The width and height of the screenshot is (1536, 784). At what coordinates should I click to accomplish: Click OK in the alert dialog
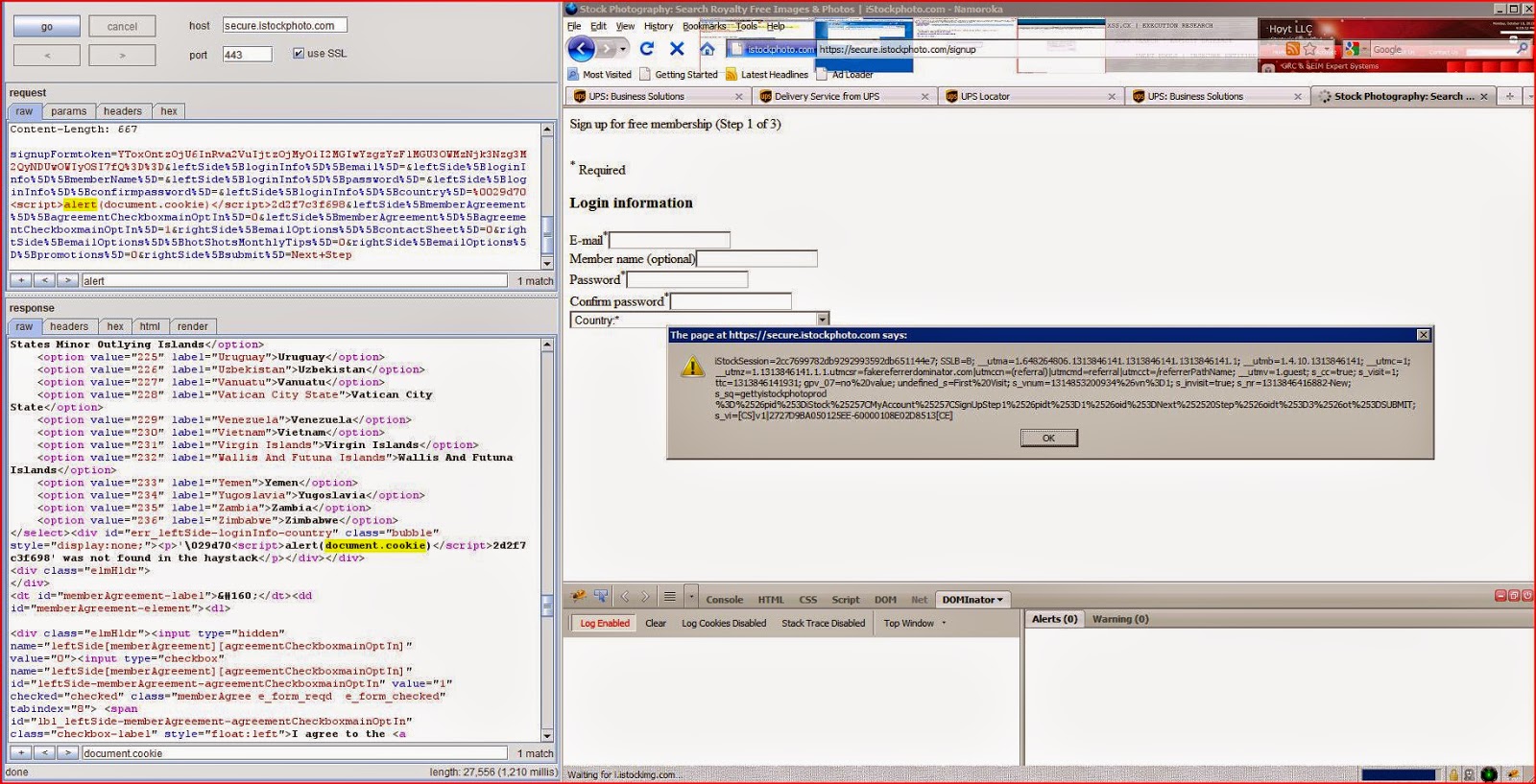tap(1048, 438)
